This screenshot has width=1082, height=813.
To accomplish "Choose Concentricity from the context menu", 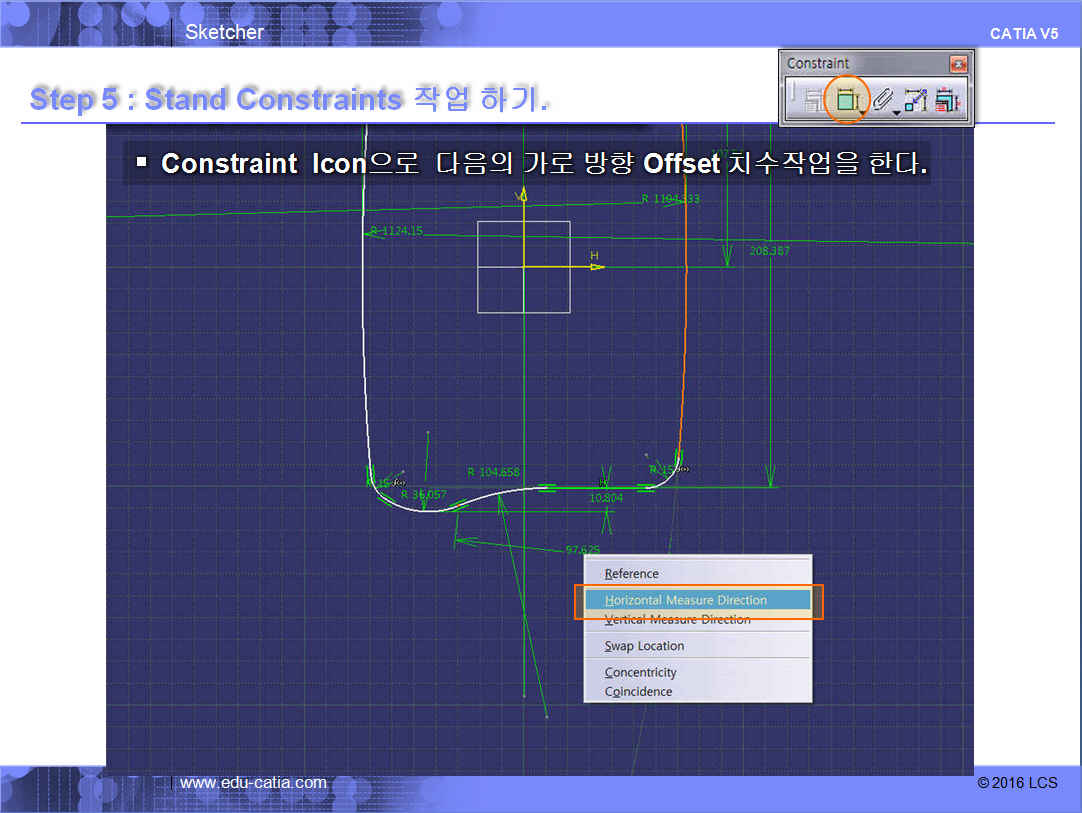I will tap(640, 673).
